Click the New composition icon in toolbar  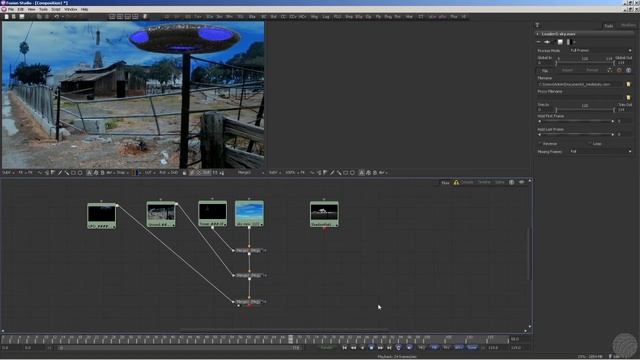7,17
